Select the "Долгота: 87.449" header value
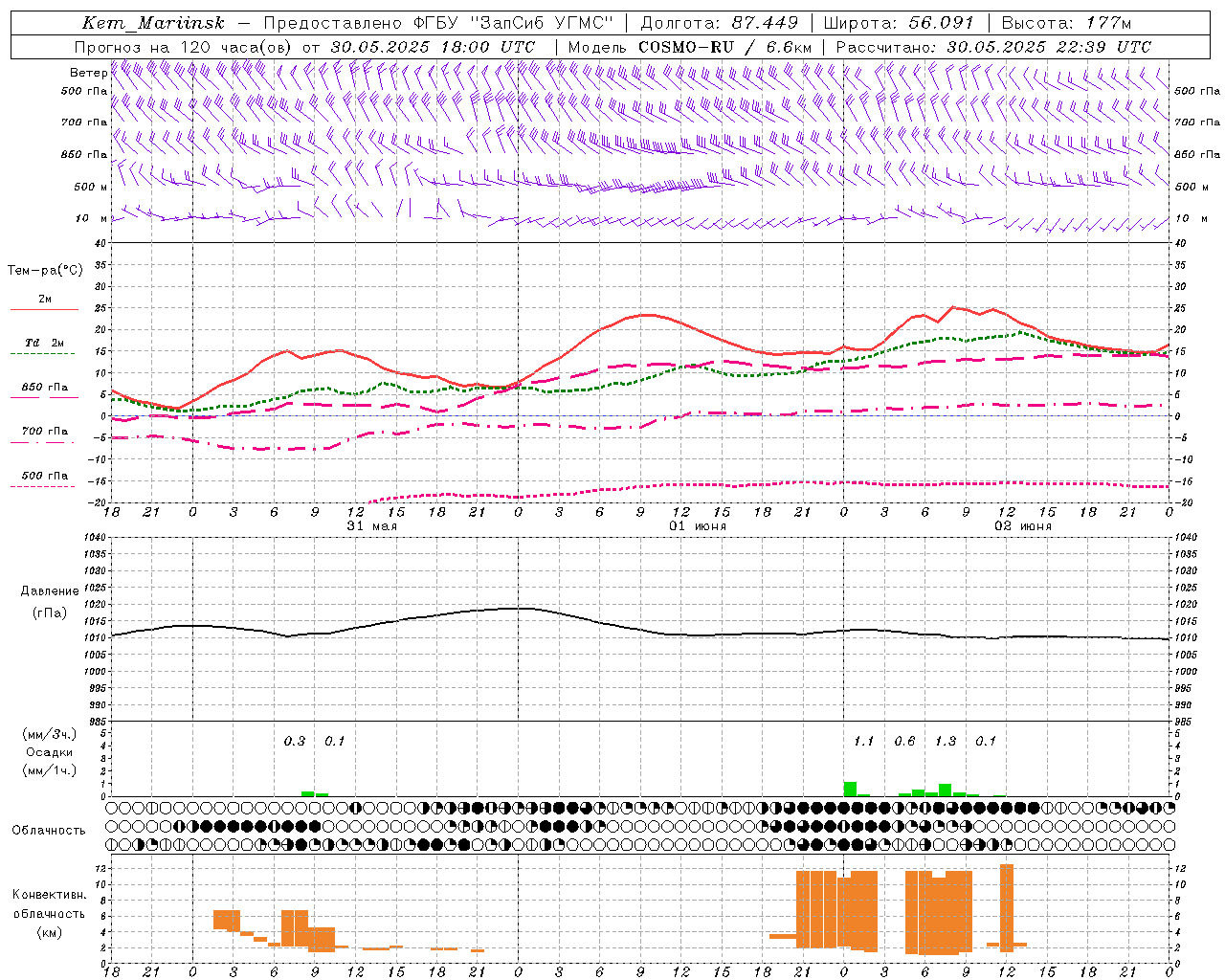The height and width of the screenshot is (980, 1225). click(720, 23)
